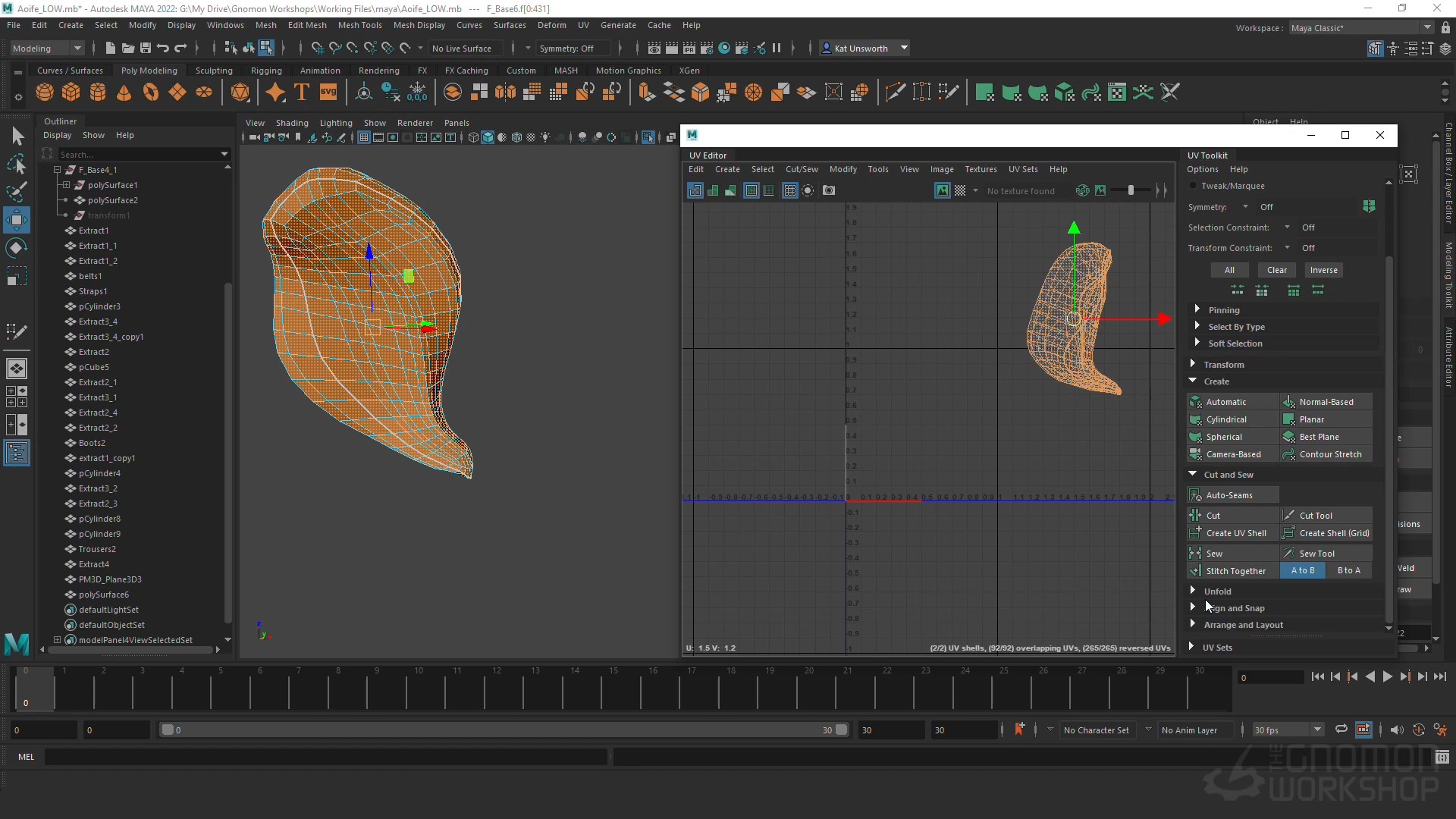The width and height of the screenshot is (1456, 819).
Task: Click the Polygon Sphere shelf icon
Action: (x=45, y=93)
